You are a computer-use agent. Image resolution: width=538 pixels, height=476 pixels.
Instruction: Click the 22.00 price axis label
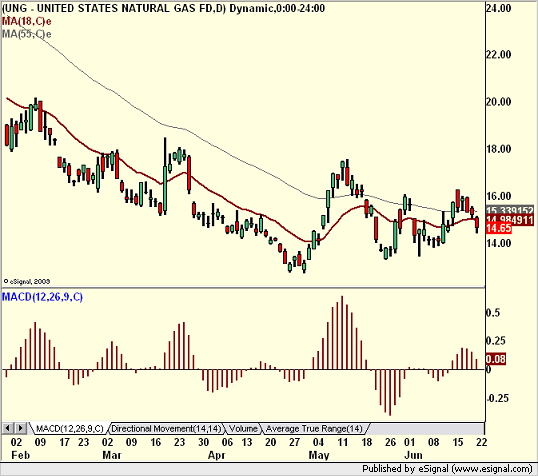tap(498, 55)
